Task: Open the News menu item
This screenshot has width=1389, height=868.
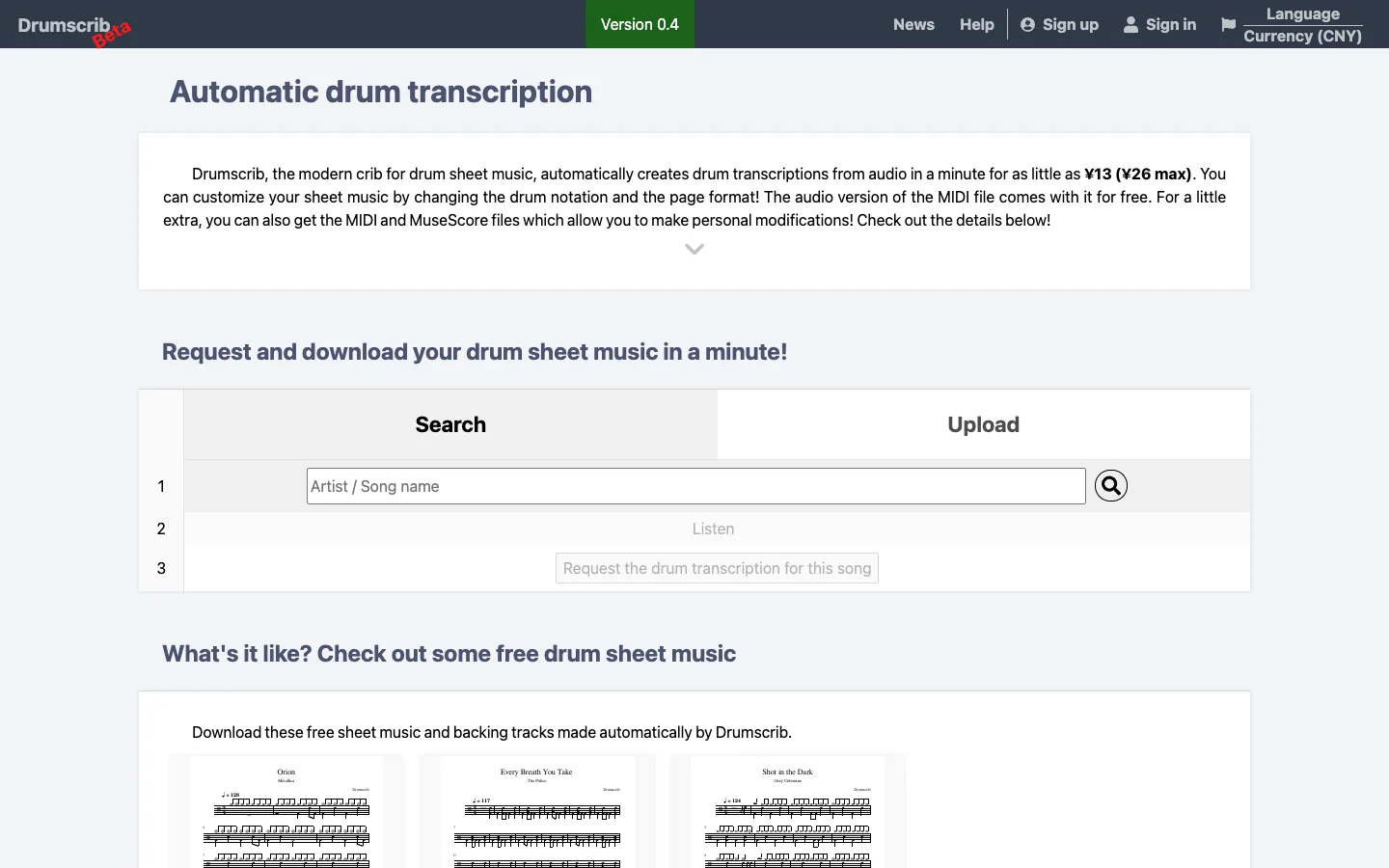Action: click(913, 25)
